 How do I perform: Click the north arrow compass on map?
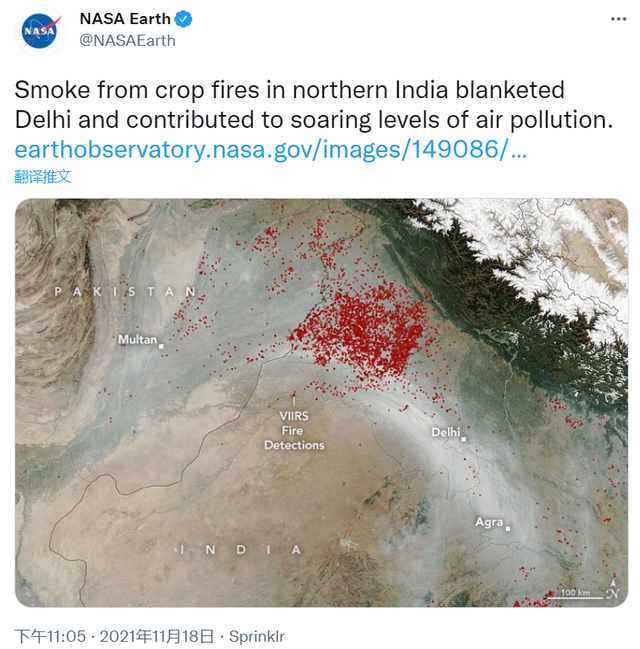tap(613, 589)
